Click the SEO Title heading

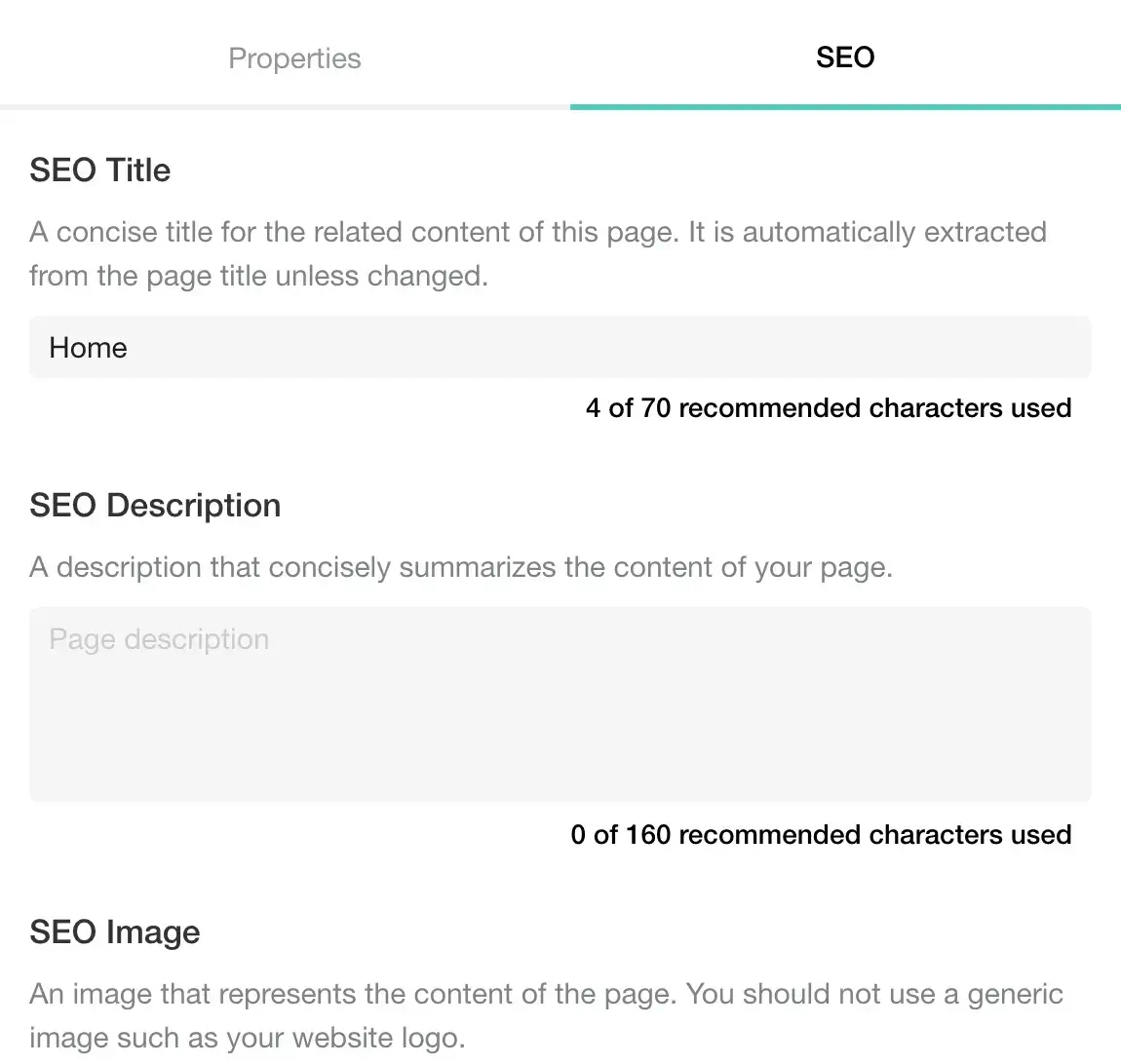(100, 171)
